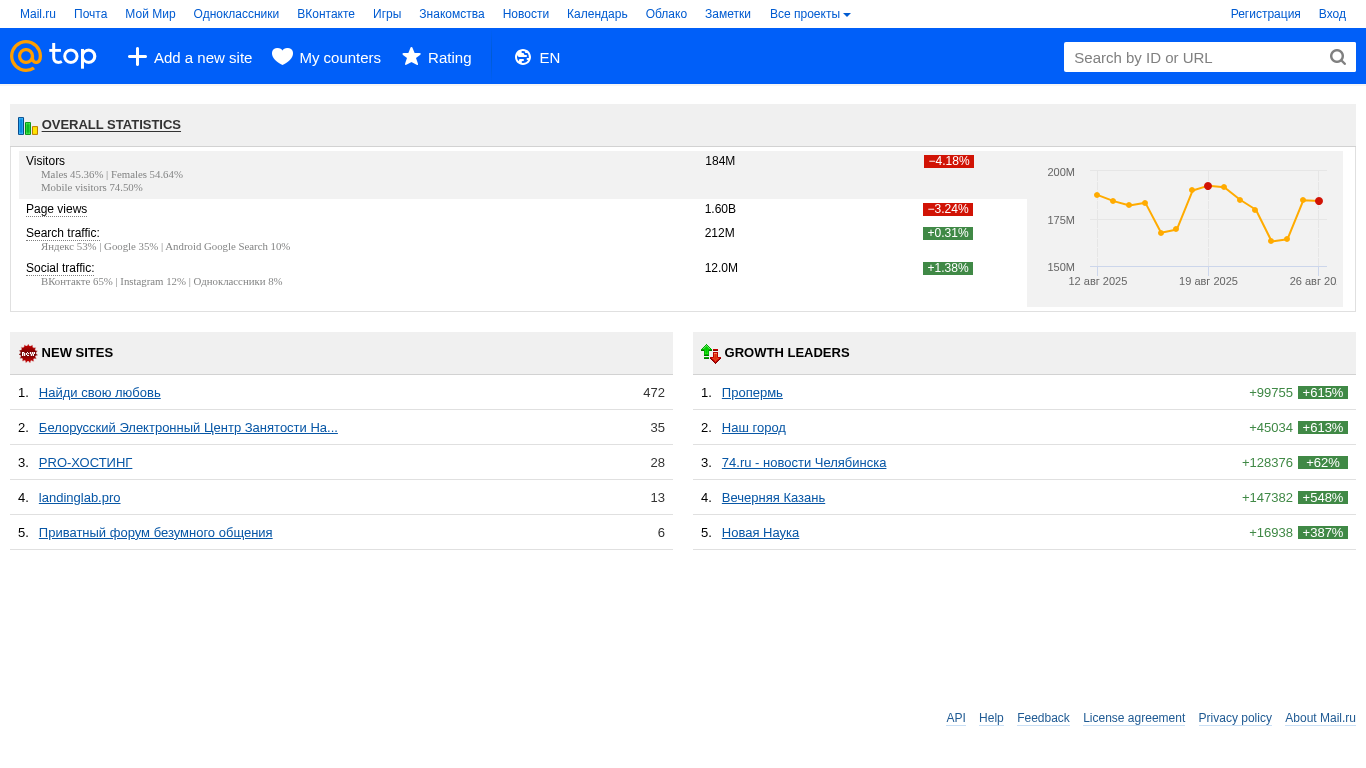Click the globe language icon
The image size is (1366, 768).
pyautogui.click(x=523, y=57)
